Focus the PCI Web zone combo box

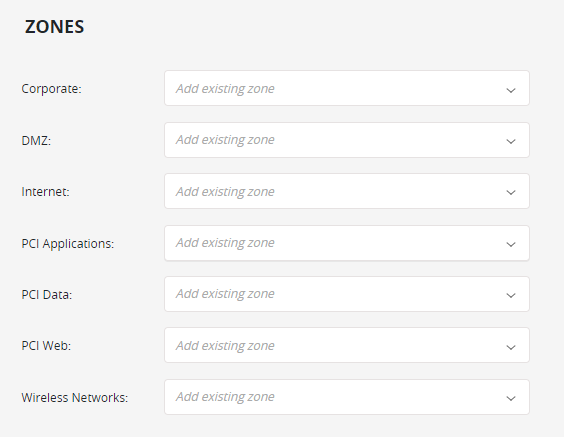pyautogui.click(x=347, y=345)
